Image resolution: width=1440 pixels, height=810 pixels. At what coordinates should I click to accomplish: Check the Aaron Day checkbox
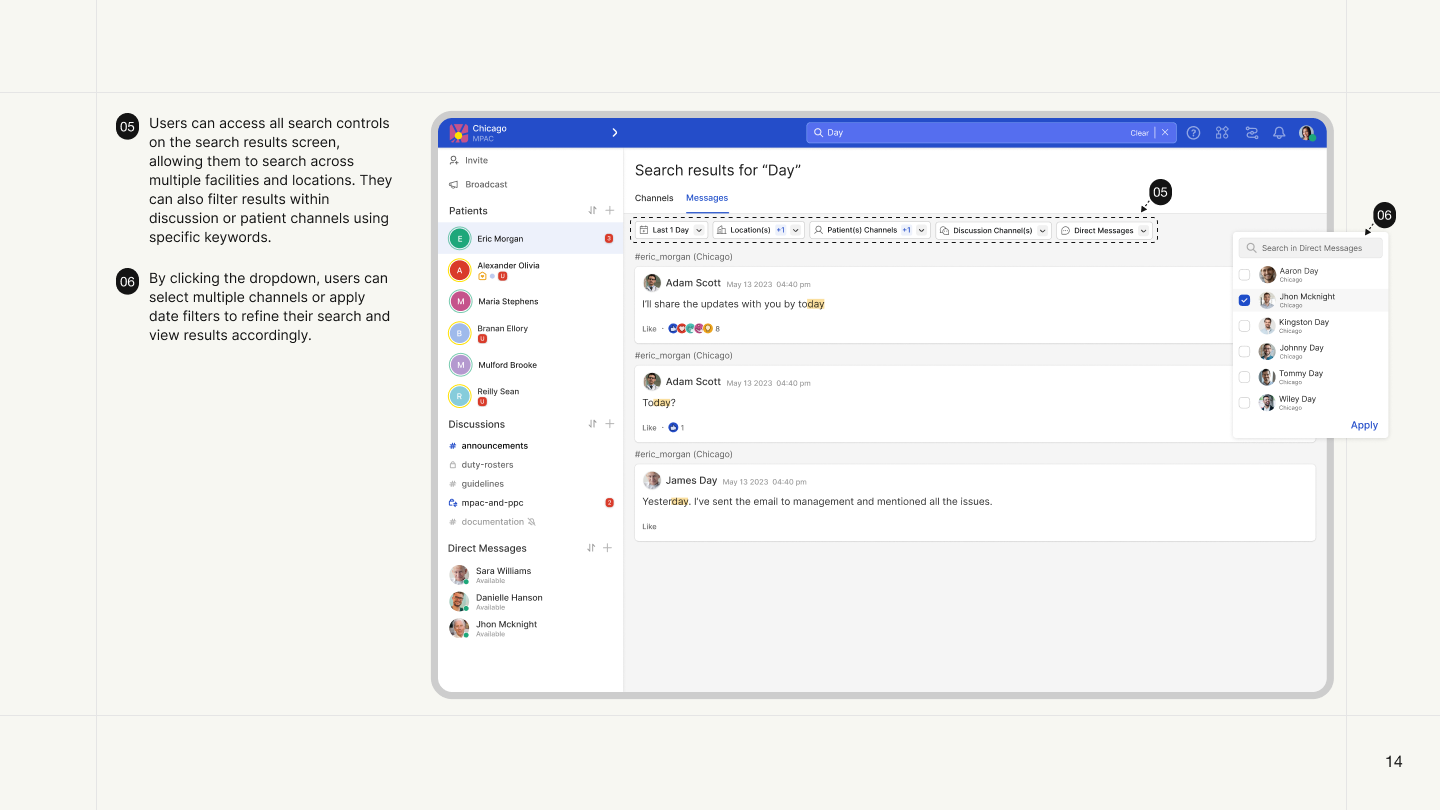(1244, 275)
